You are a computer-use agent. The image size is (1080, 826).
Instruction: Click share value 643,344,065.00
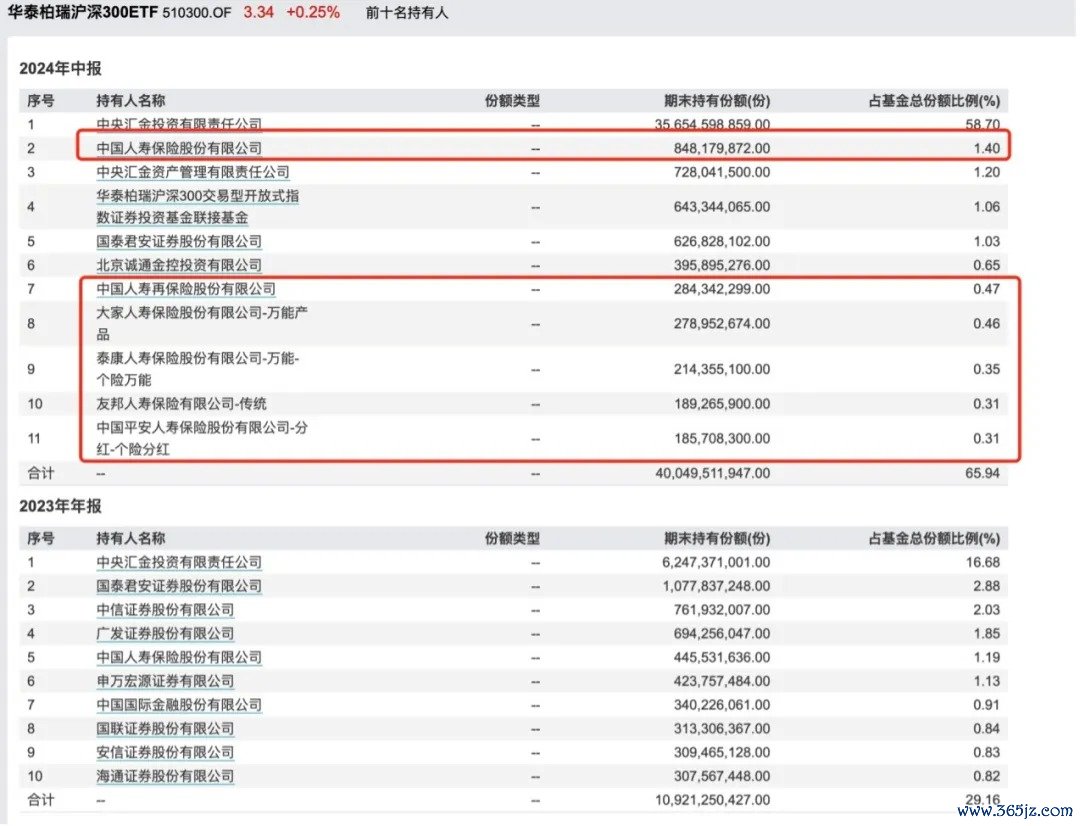(722, 207)
